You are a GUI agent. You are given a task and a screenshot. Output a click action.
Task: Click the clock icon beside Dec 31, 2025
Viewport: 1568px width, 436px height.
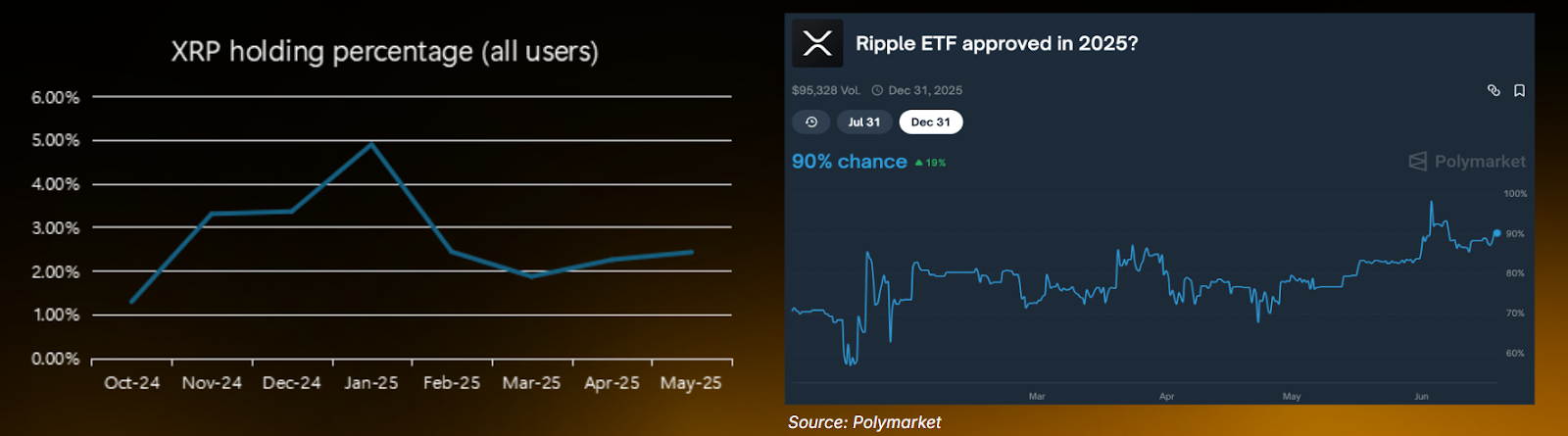[877, 90]
